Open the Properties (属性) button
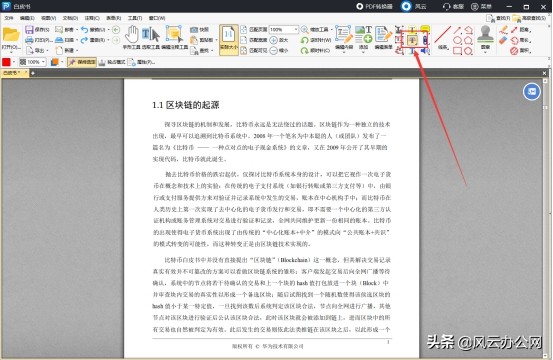Viewport: 553px width, 360px height. point(142,62)
